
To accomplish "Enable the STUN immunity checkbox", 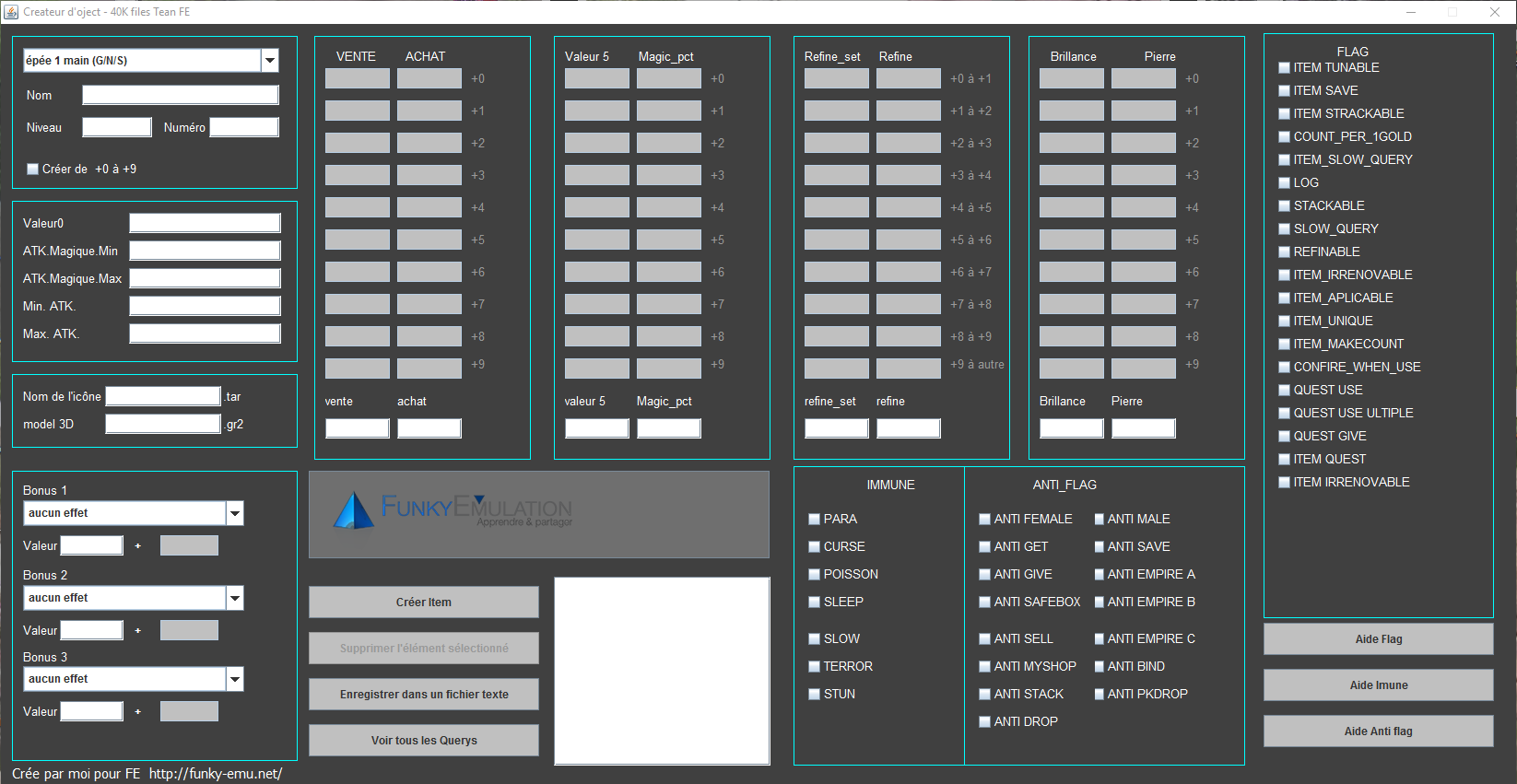I will tap(814, 694).
